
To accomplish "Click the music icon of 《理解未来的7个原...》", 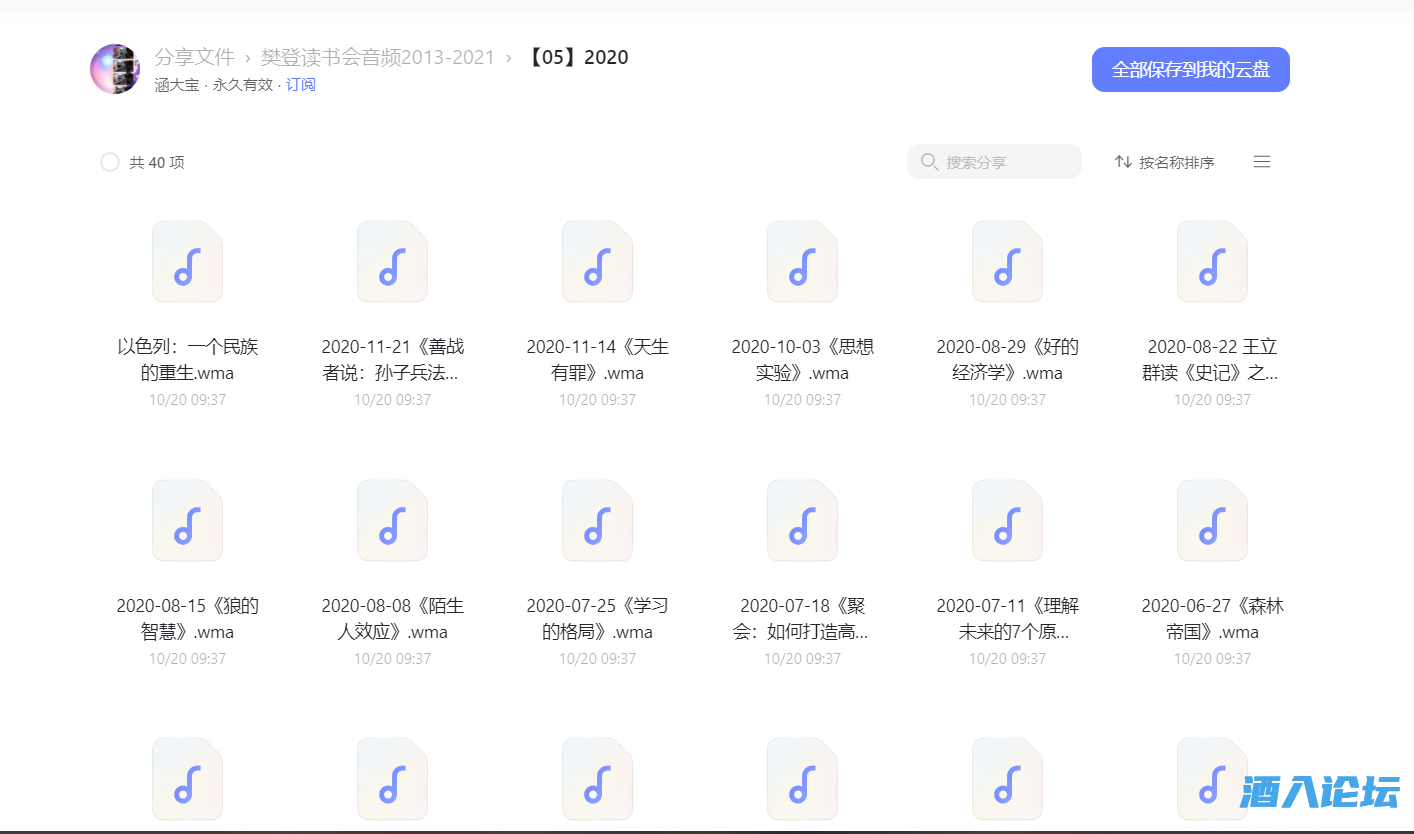I will tap(1006, 520).
